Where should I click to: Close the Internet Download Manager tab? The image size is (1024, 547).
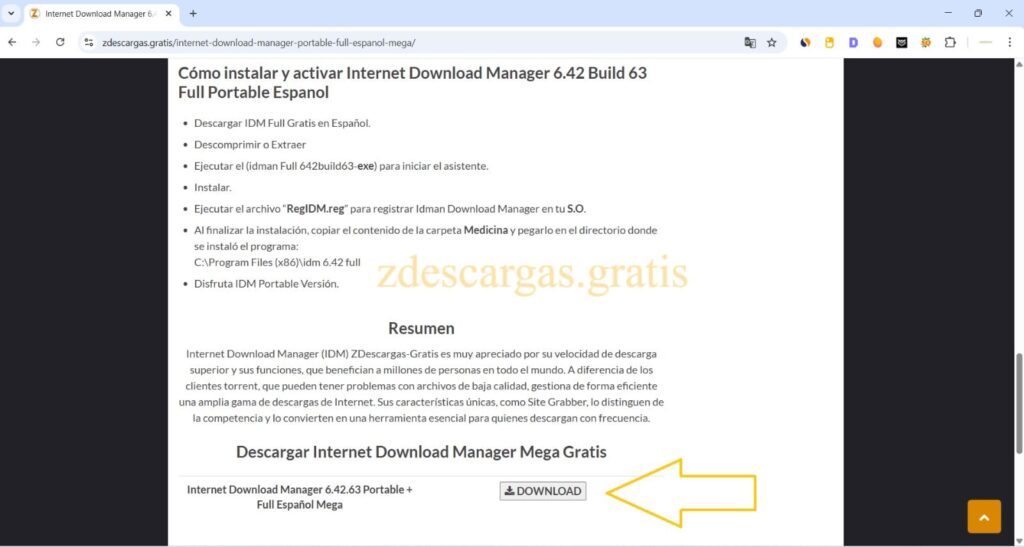coord(168,14)
